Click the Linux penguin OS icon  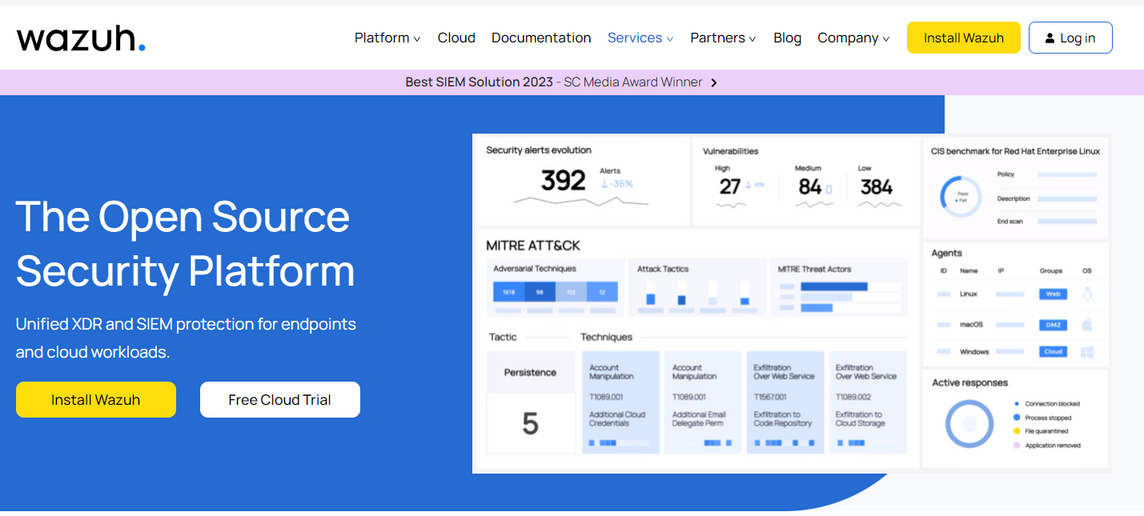[1087, 294]
